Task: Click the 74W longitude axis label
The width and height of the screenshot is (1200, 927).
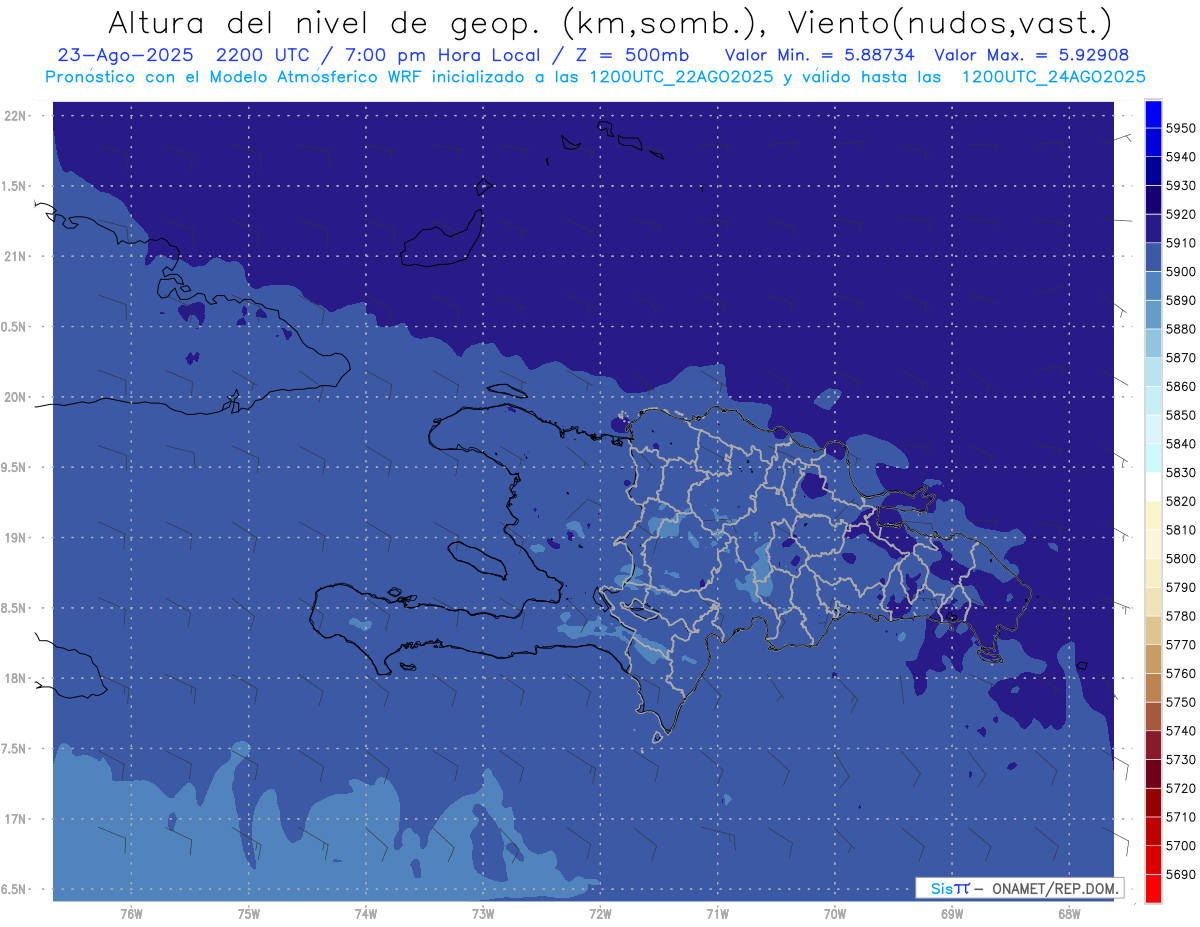Action: [x=366, y=913]
